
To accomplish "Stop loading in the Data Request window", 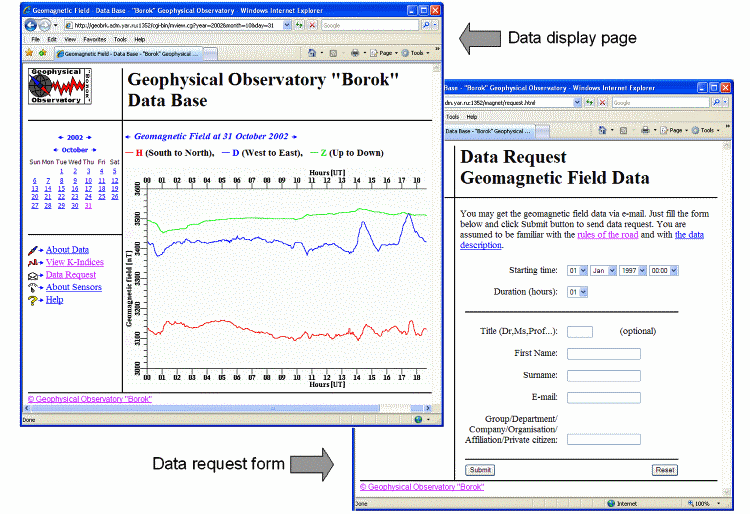I will [x=602, y=102].
